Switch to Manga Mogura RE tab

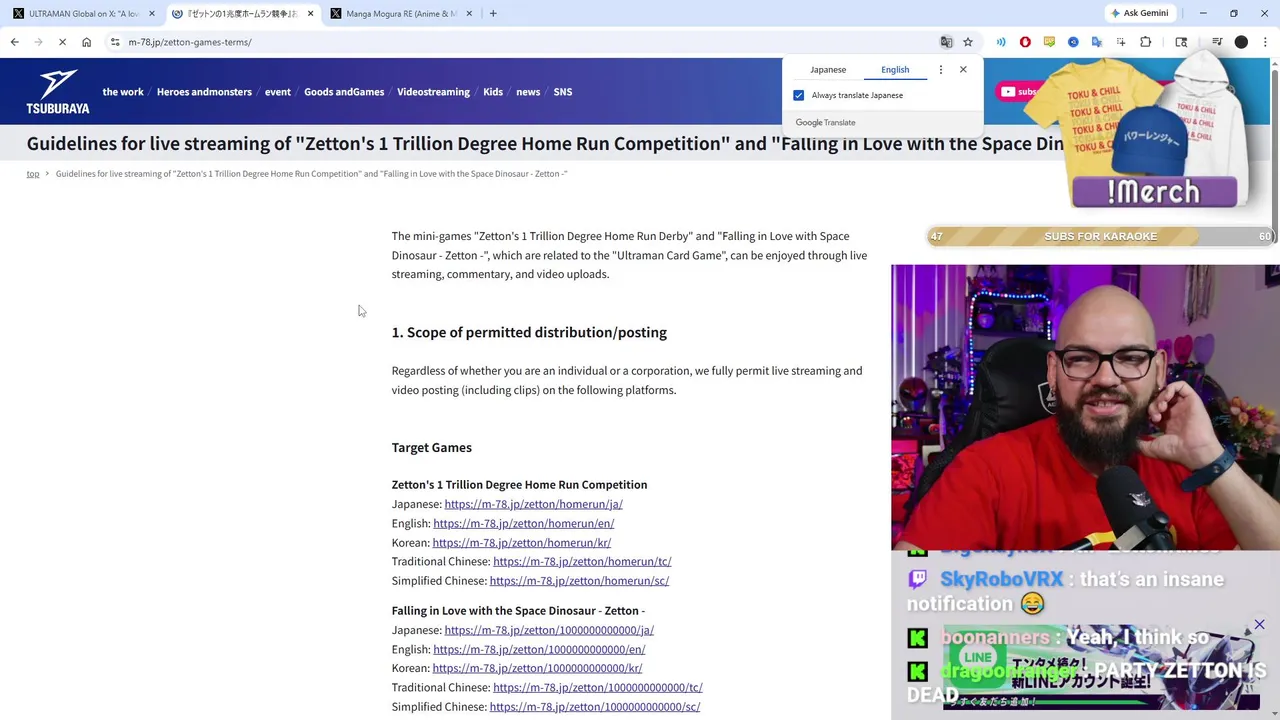pyautogui.click(x=402, y=13)
